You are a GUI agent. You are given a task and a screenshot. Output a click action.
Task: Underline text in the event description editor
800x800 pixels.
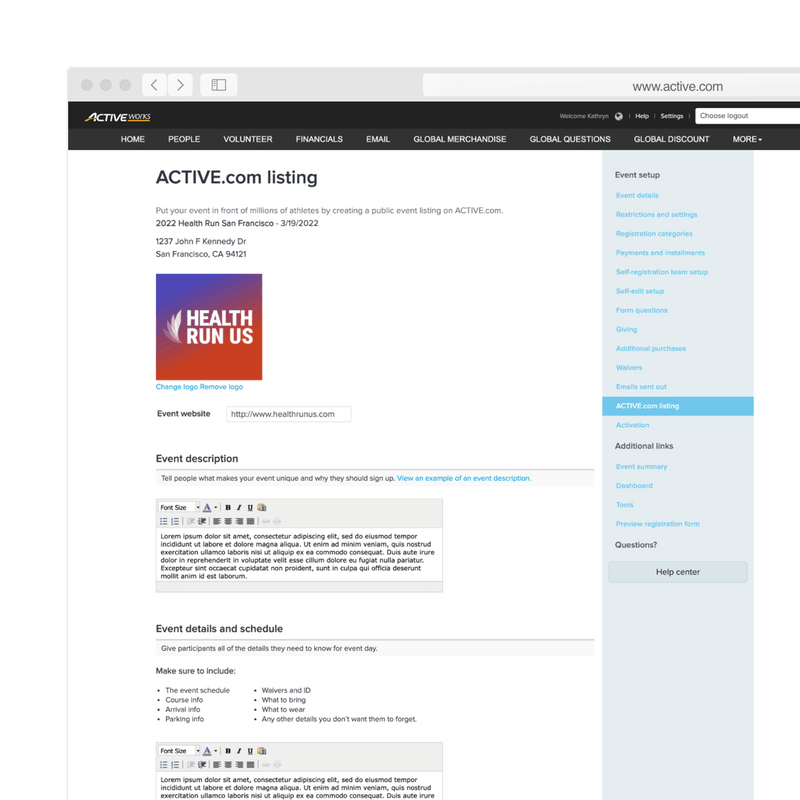tap(250, 507)
